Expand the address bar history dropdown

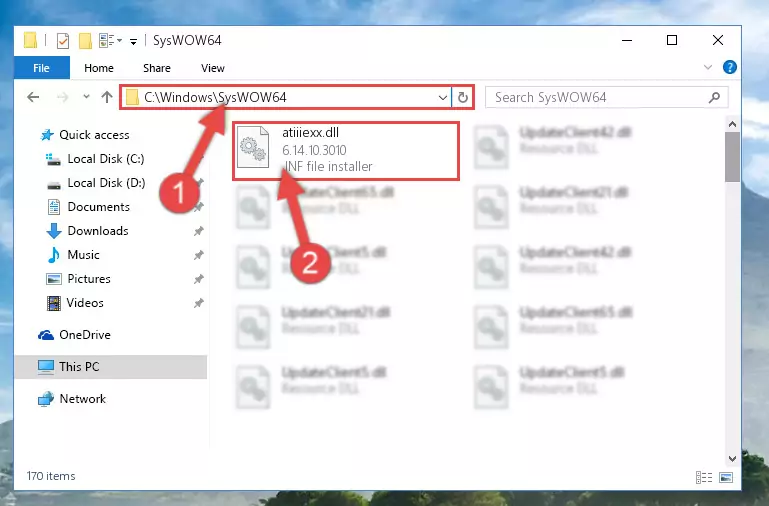point(442,97)
